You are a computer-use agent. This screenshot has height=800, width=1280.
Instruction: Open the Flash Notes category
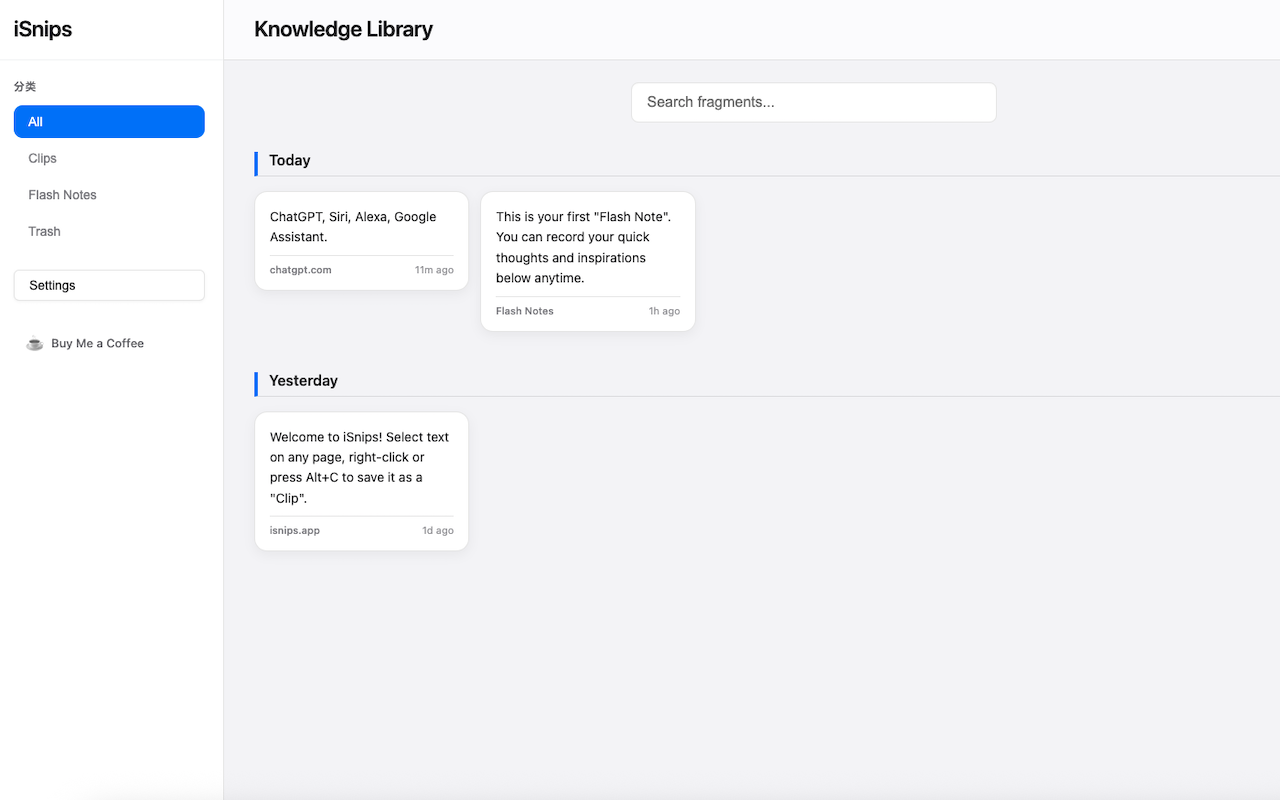click(62, 194)
